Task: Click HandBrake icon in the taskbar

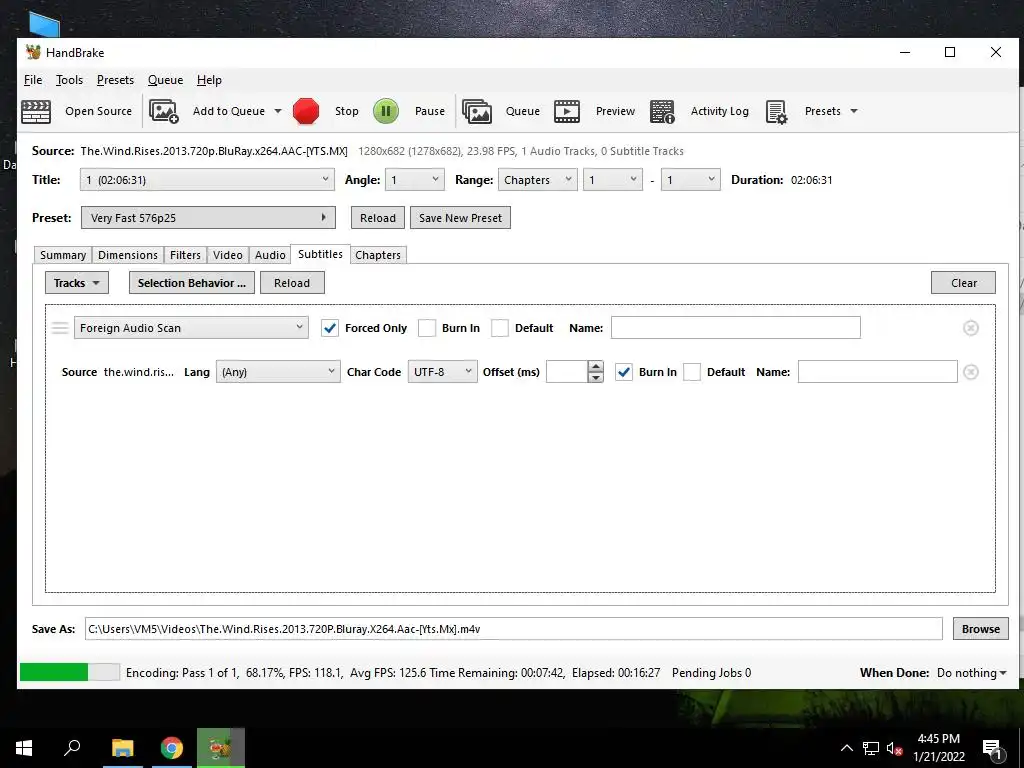Action: (x=221, y=748)
